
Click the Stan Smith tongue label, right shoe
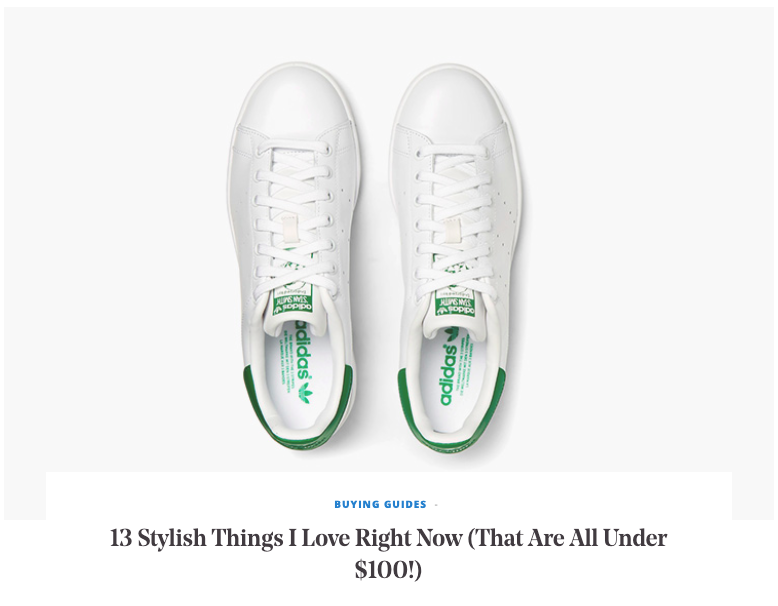coord(455,300)
